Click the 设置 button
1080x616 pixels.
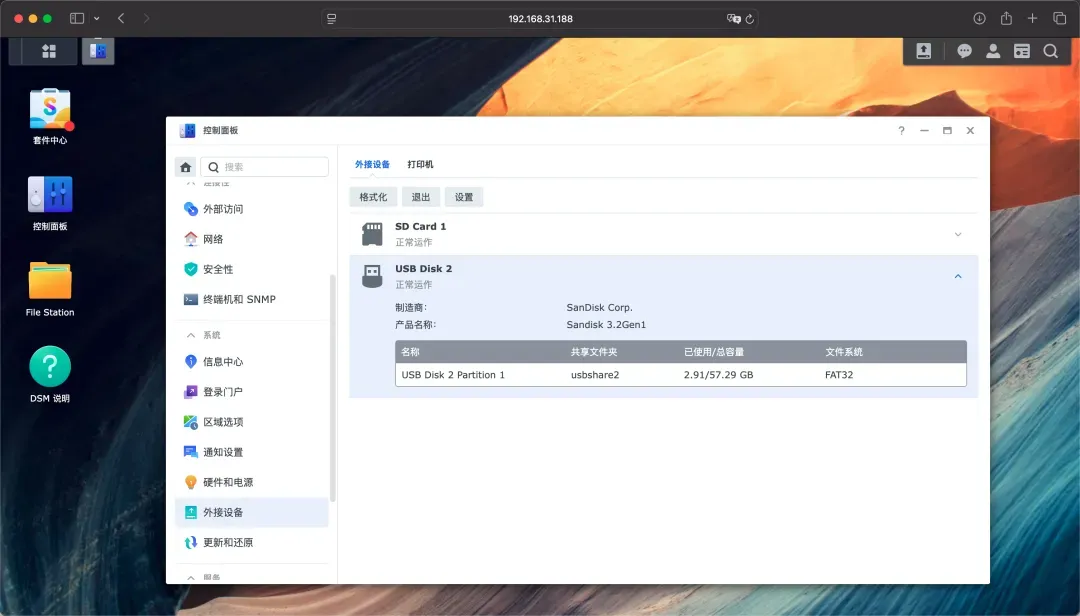coord(464,197)
